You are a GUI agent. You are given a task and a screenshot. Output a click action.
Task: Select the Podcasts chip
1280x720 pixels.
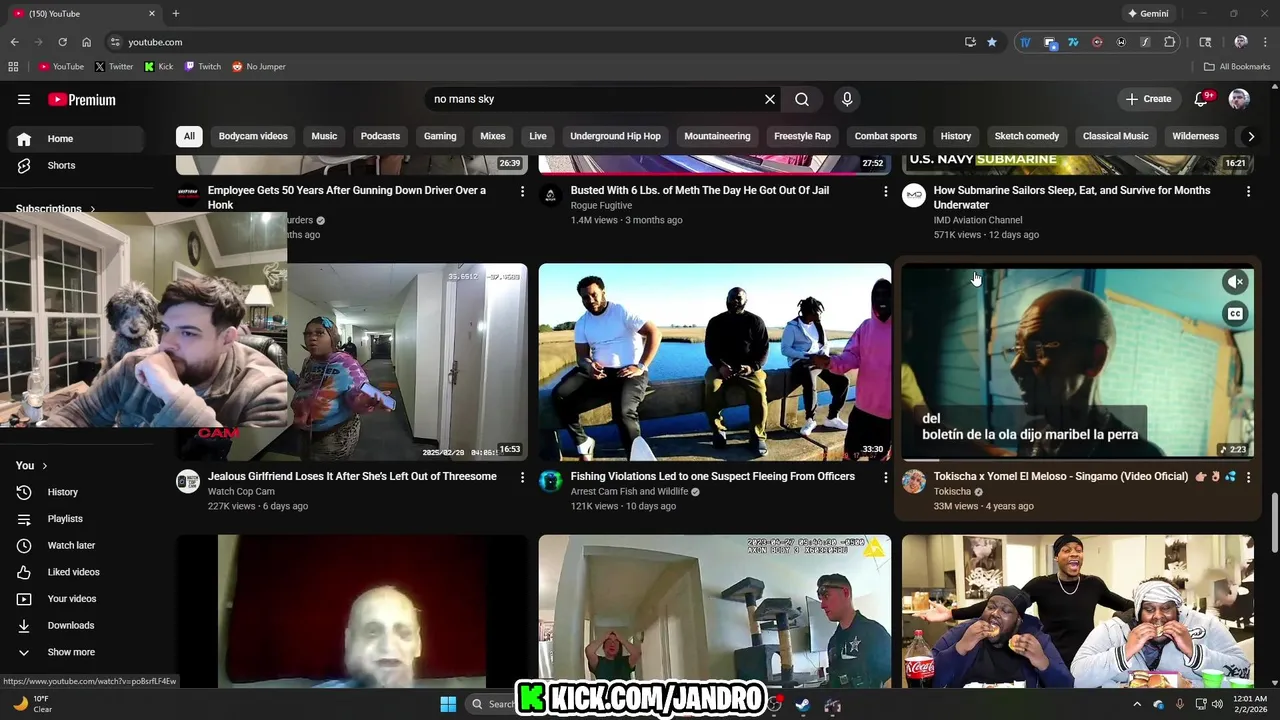coord(380,136)
